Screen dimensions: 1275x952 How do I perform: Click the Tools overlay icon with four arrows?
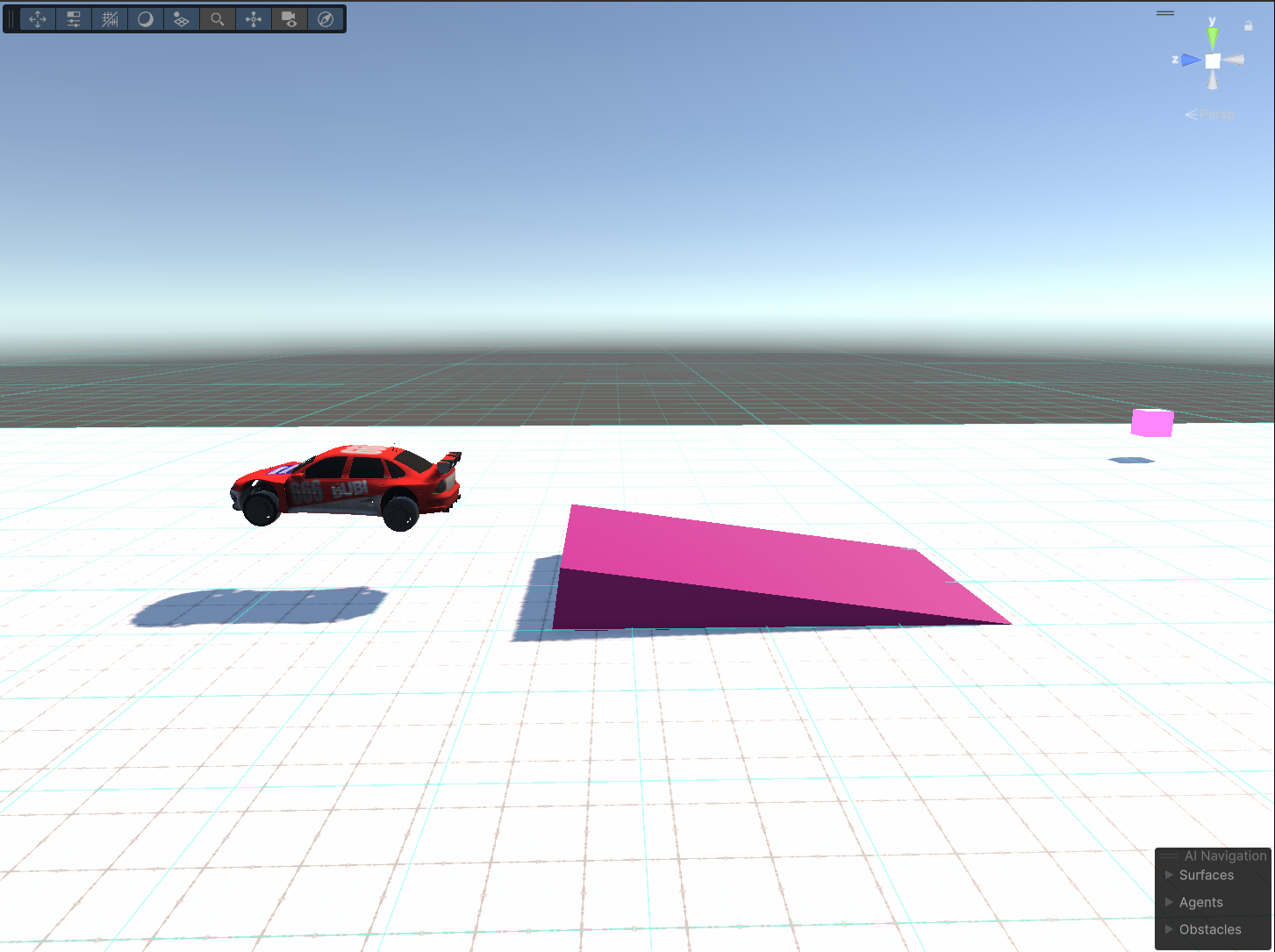[x=38, y=19]
